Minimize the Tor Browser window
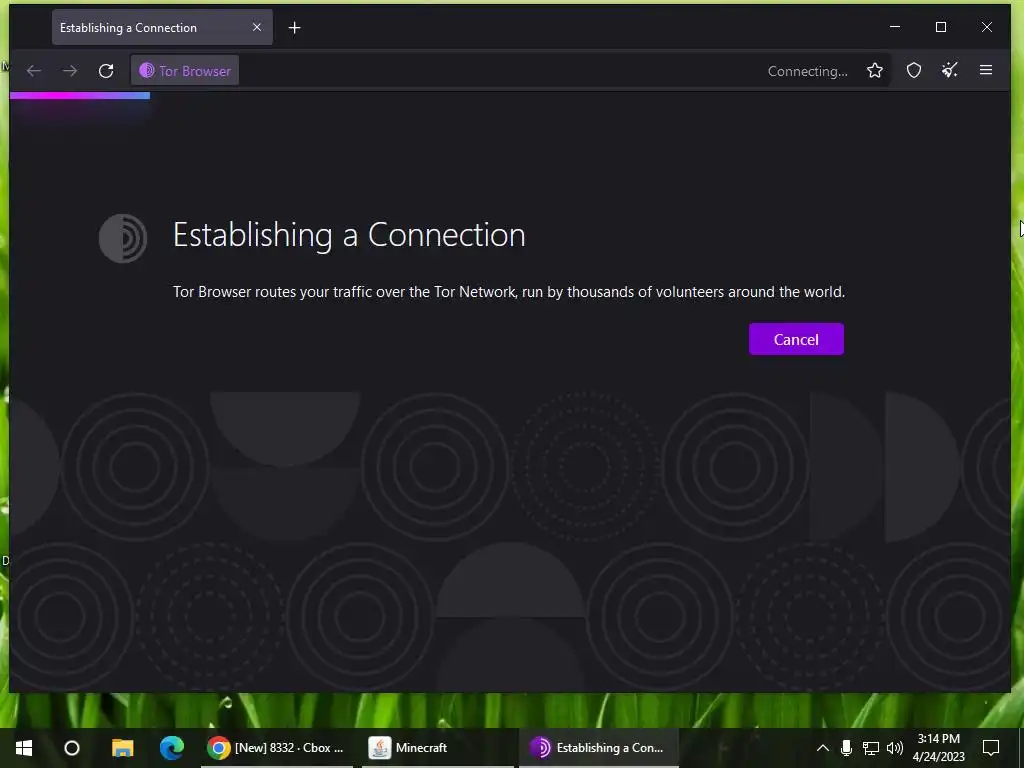The width and height of the screenshot is (1024, 768). tap(895, 27)
